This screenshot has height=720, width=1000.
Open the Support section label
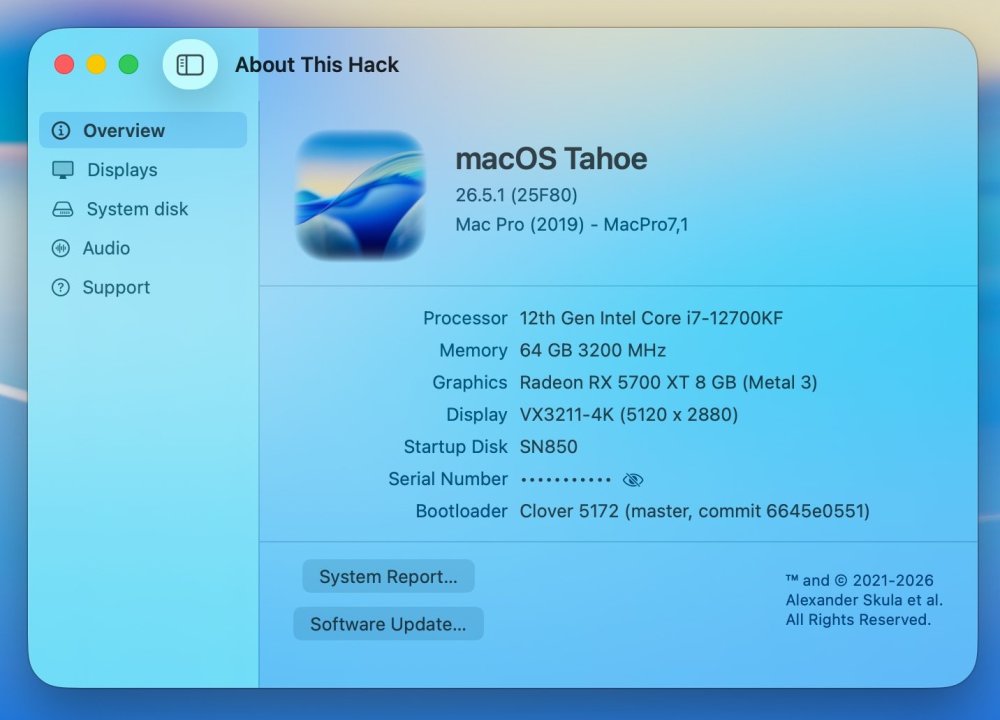[x=116, y=288]
